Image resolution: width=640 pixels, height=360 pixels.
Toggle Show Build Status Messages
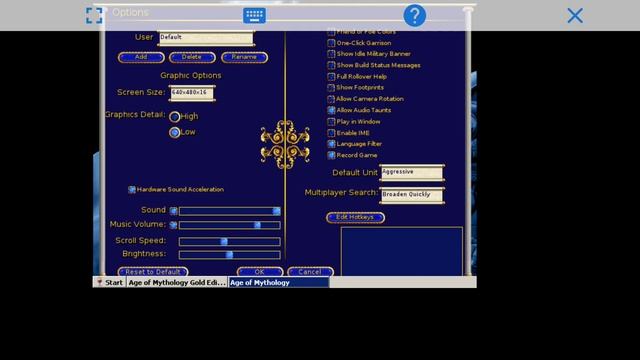coord(331,65)
